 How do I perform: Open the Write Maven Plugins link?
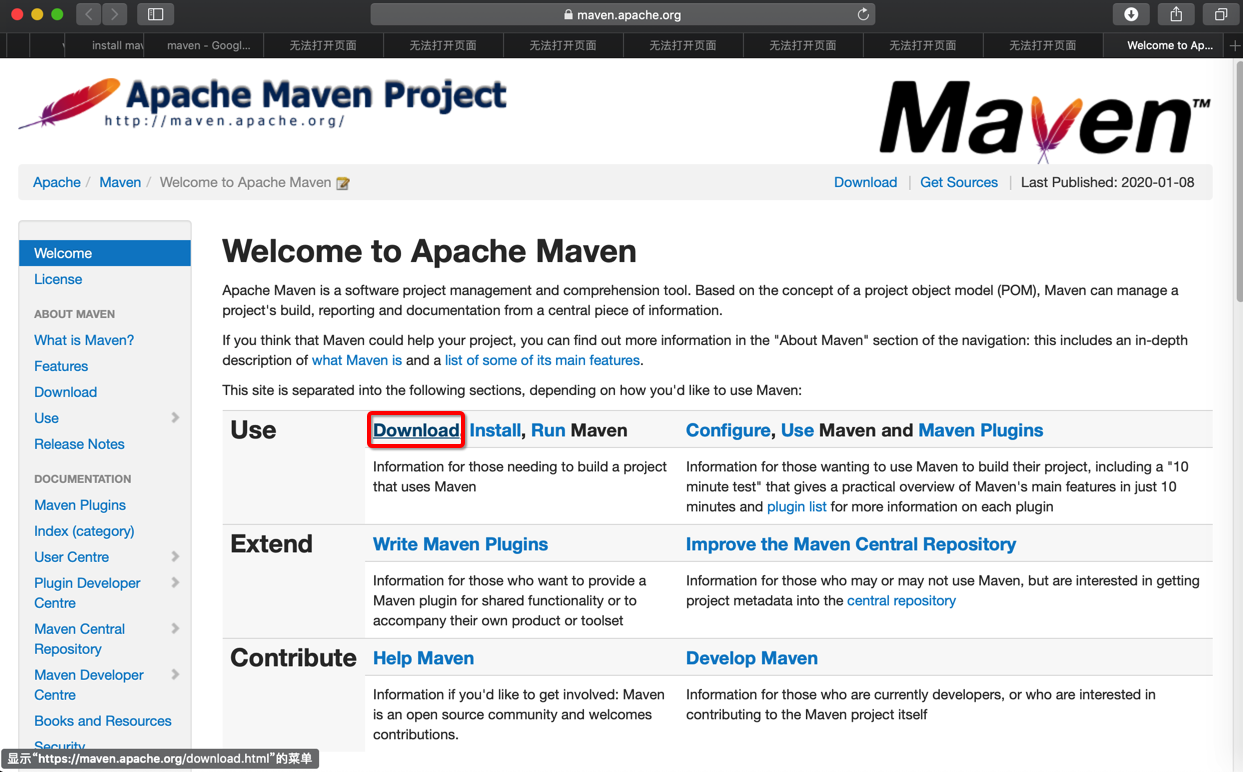[460, 544]
